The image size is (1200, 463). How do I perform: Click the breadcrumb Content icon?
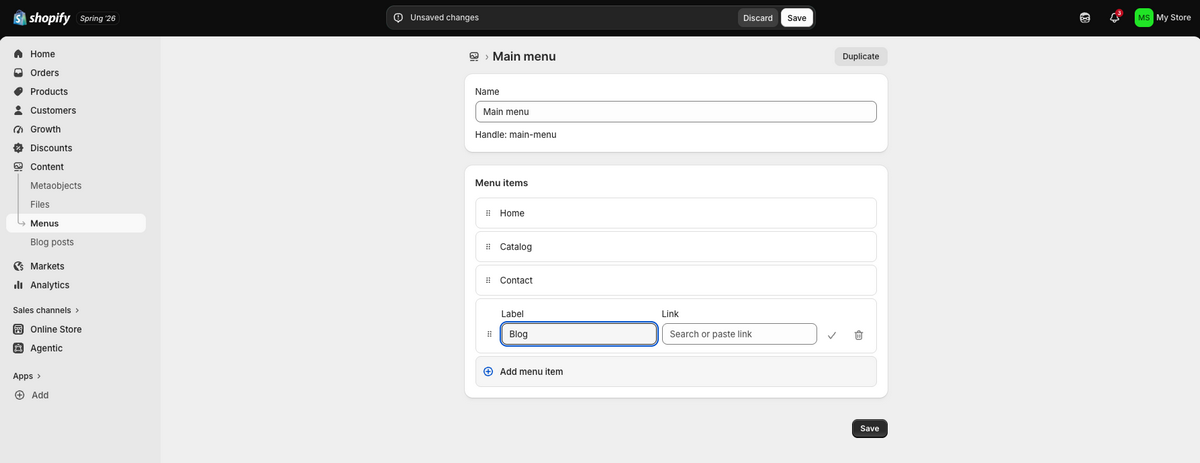(x=474, y=57)
